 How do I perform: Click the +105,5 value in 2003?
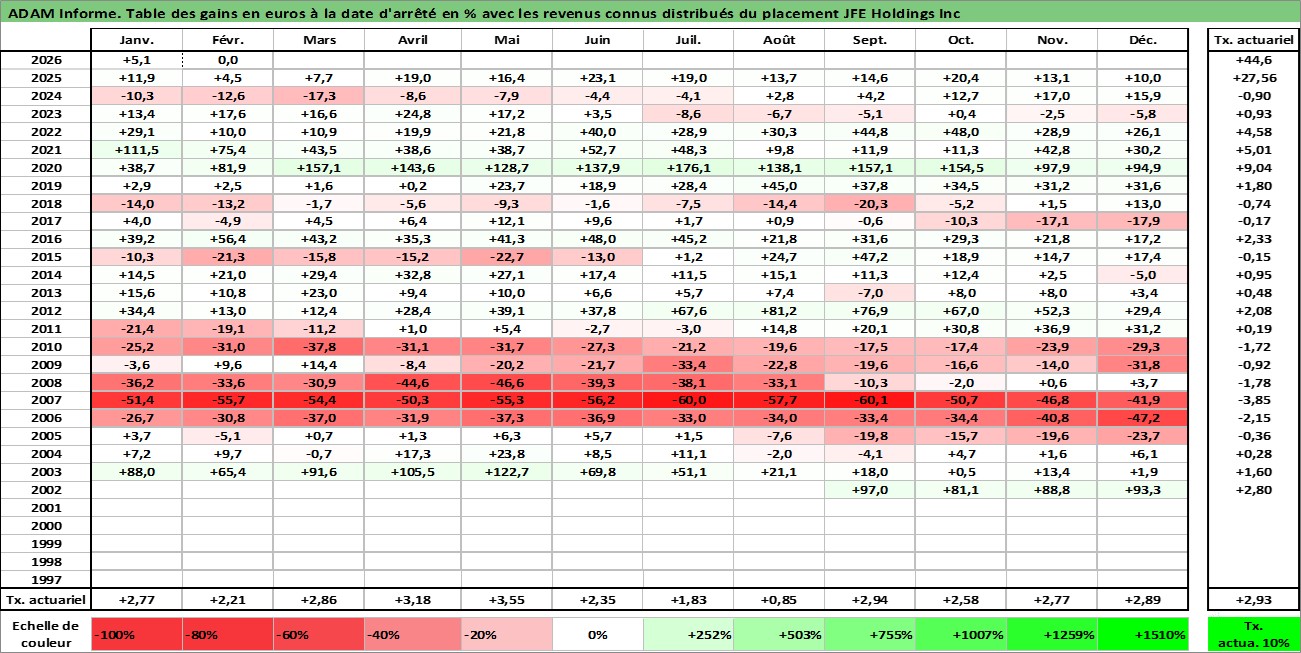(x=411, y=472)
